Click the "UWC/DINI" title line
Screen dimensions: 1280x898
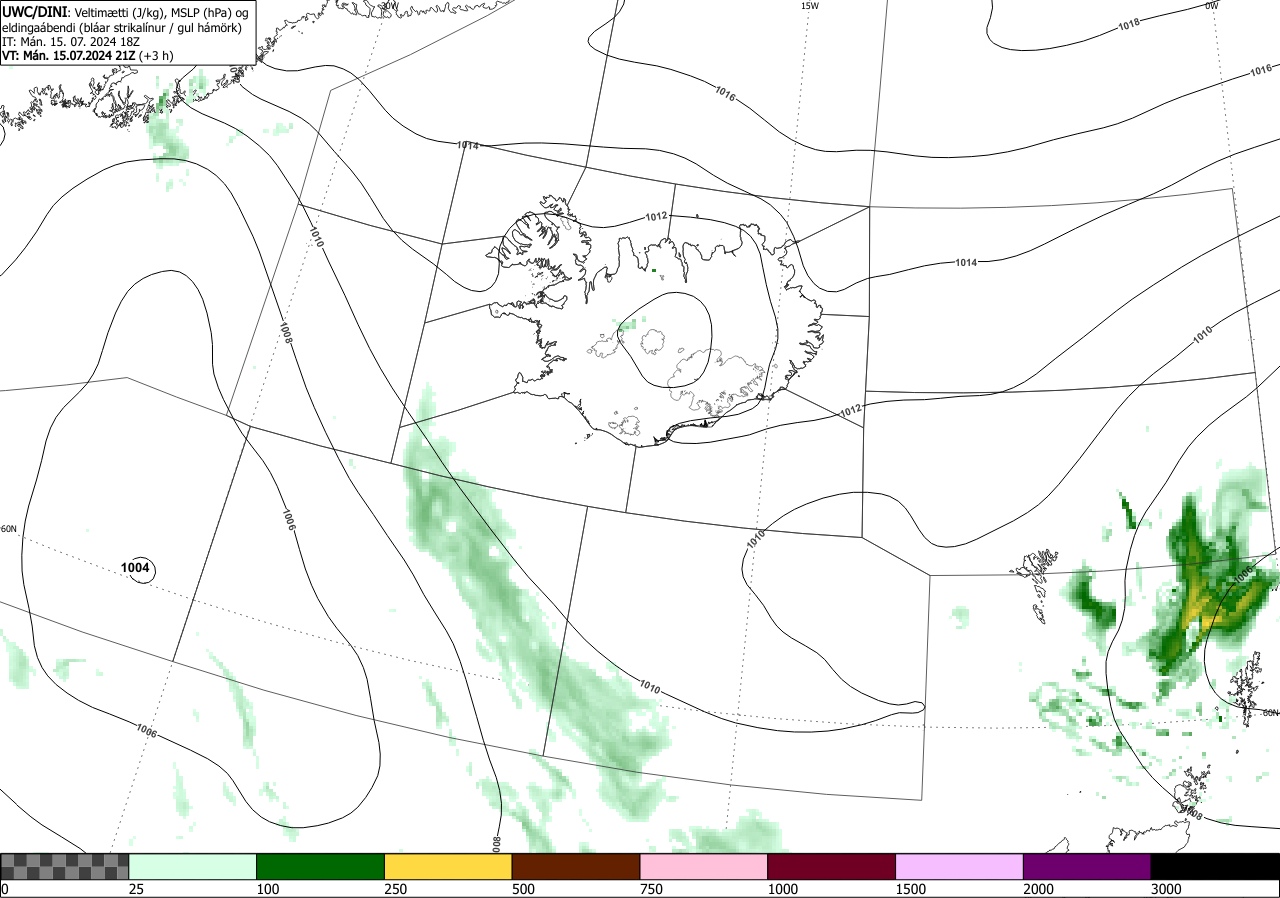pyautogui.click(x=124, y=11)
